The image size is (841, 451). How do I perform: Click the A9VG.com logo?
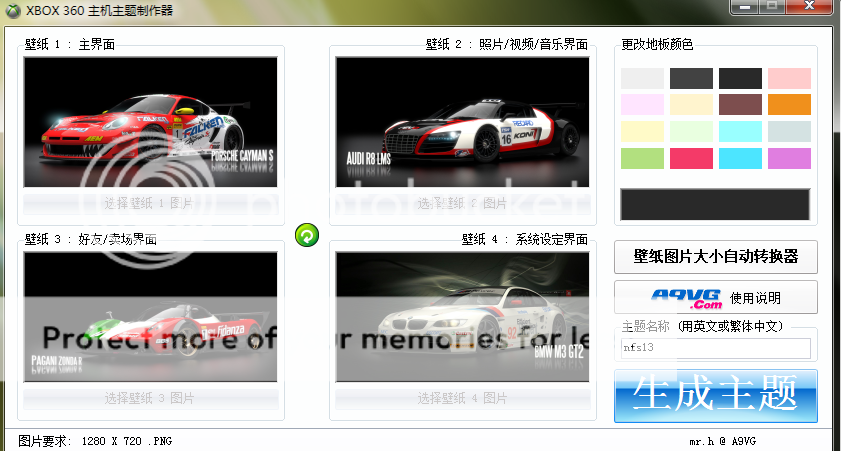click(685, 297)
